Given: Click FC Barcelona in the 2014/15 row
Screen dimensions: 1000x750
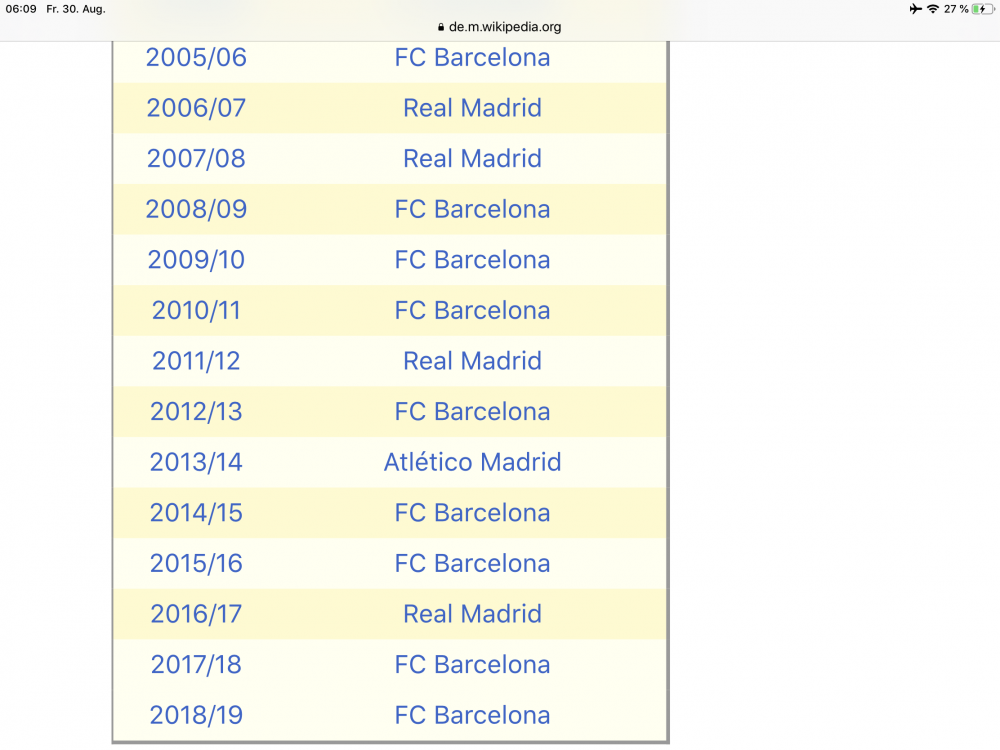Looking at the screenshot, I should [x=473, y=513].
